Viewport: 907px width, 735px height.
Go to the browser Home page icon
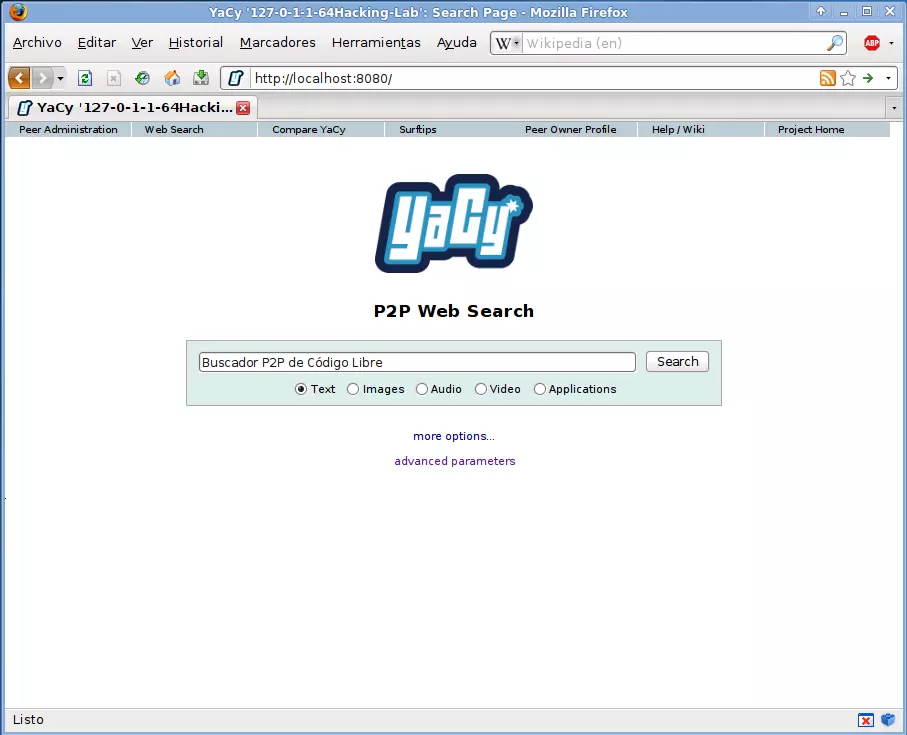[172, 78]
